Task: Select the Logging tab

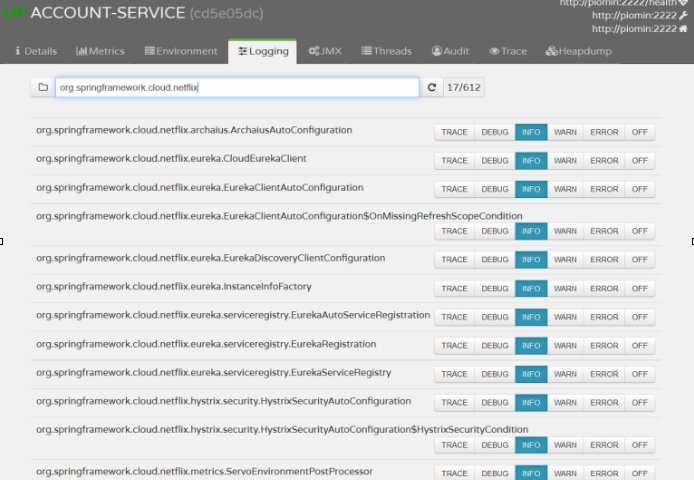Action: click(x=263, y=51)
